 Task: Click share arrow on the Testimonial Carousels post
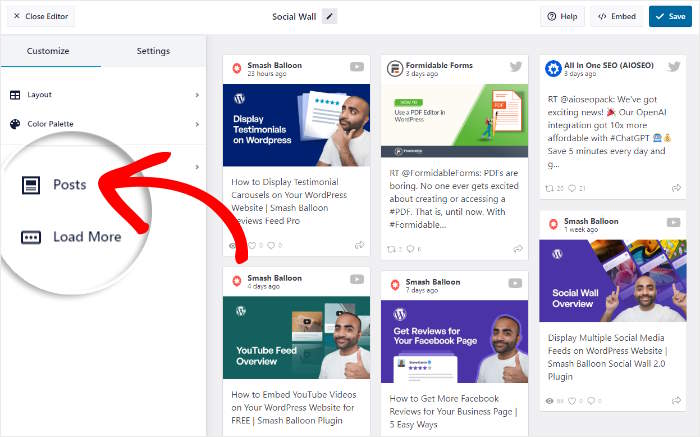point(359,245)
